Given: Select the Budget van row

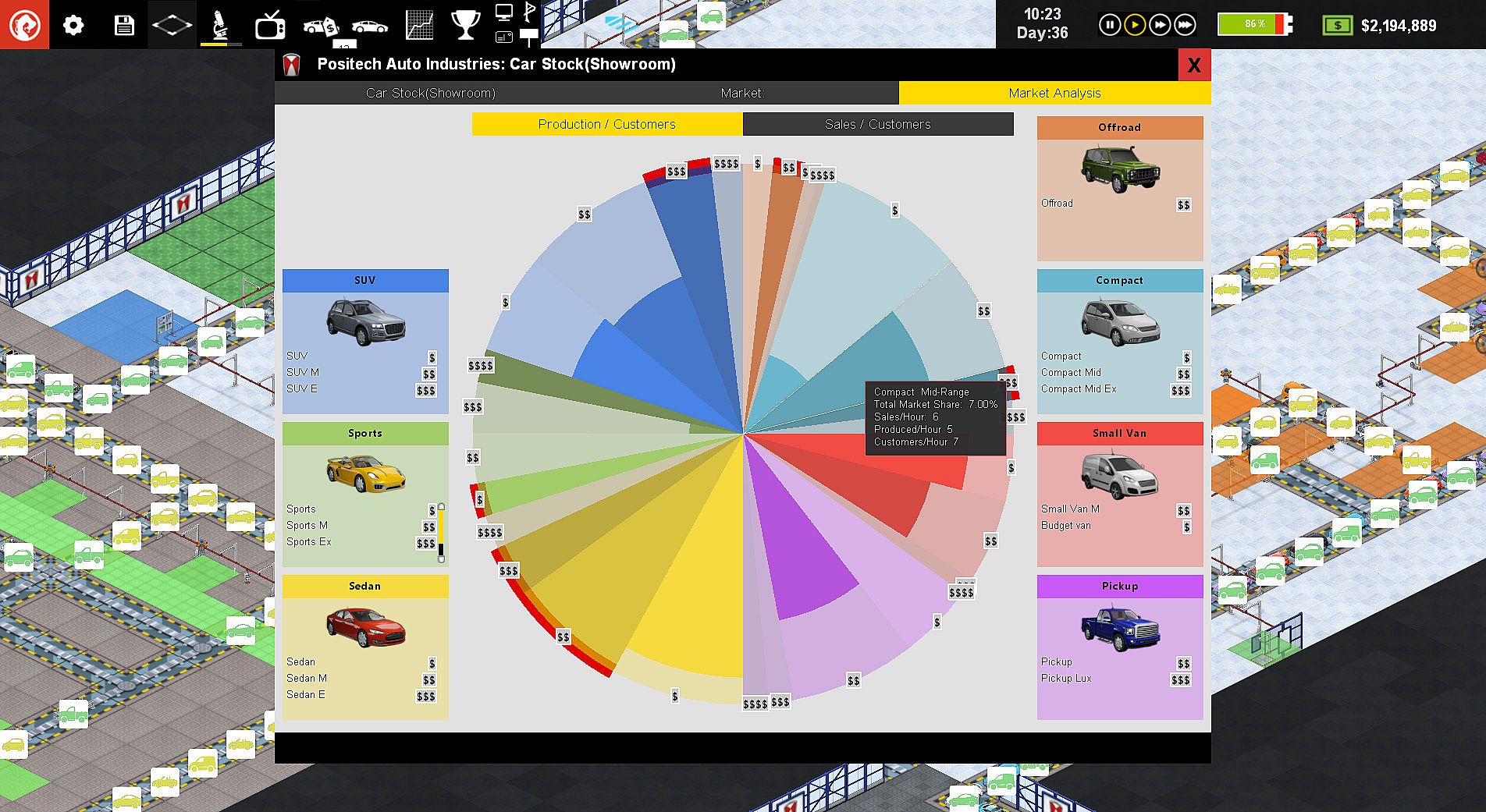Looking at the screenshot, I should [x=1116, y=526].
